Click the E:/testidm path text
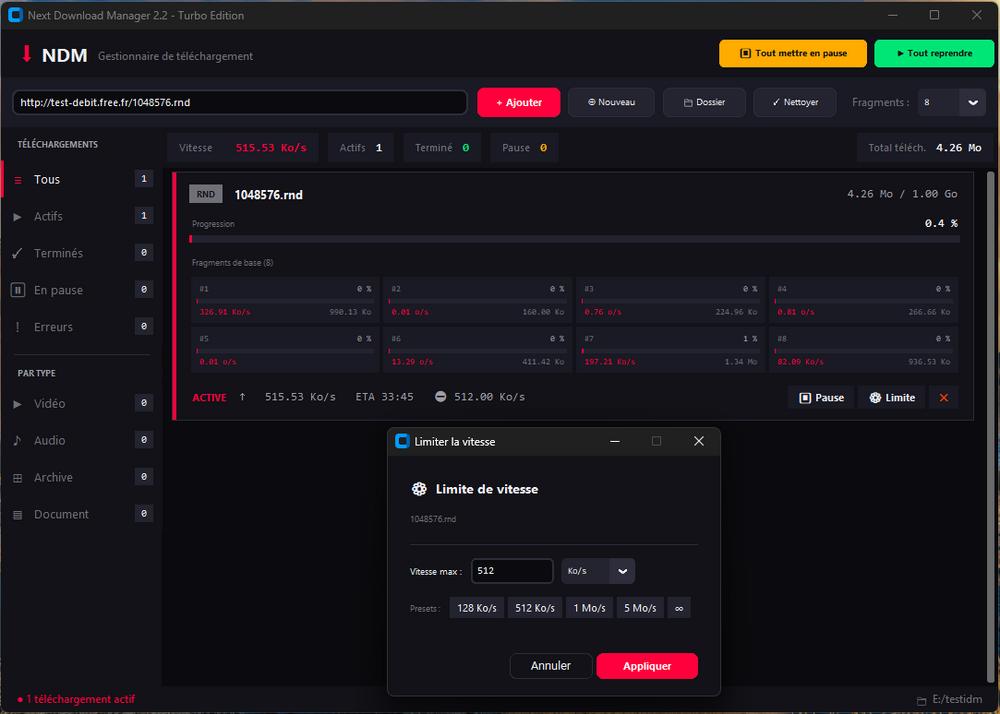The height and width of the screenshot is (714, 1000). 957,699
